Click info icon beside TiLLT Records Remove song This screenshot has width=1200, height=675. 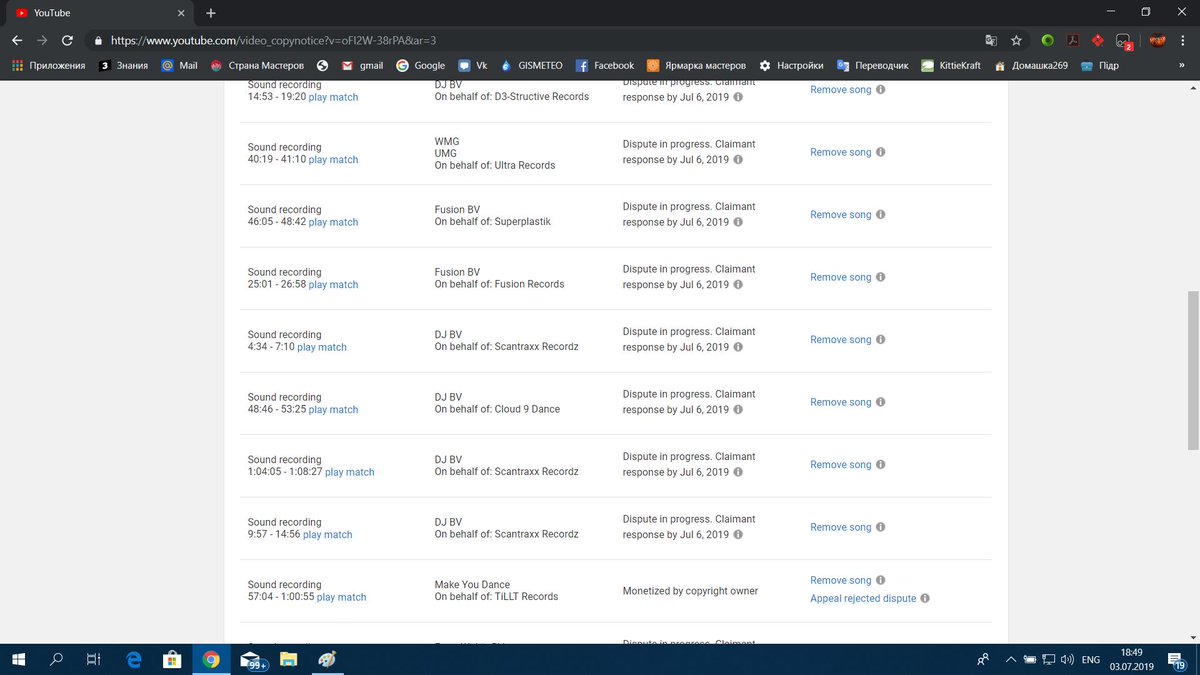click(x=881, y=580)
